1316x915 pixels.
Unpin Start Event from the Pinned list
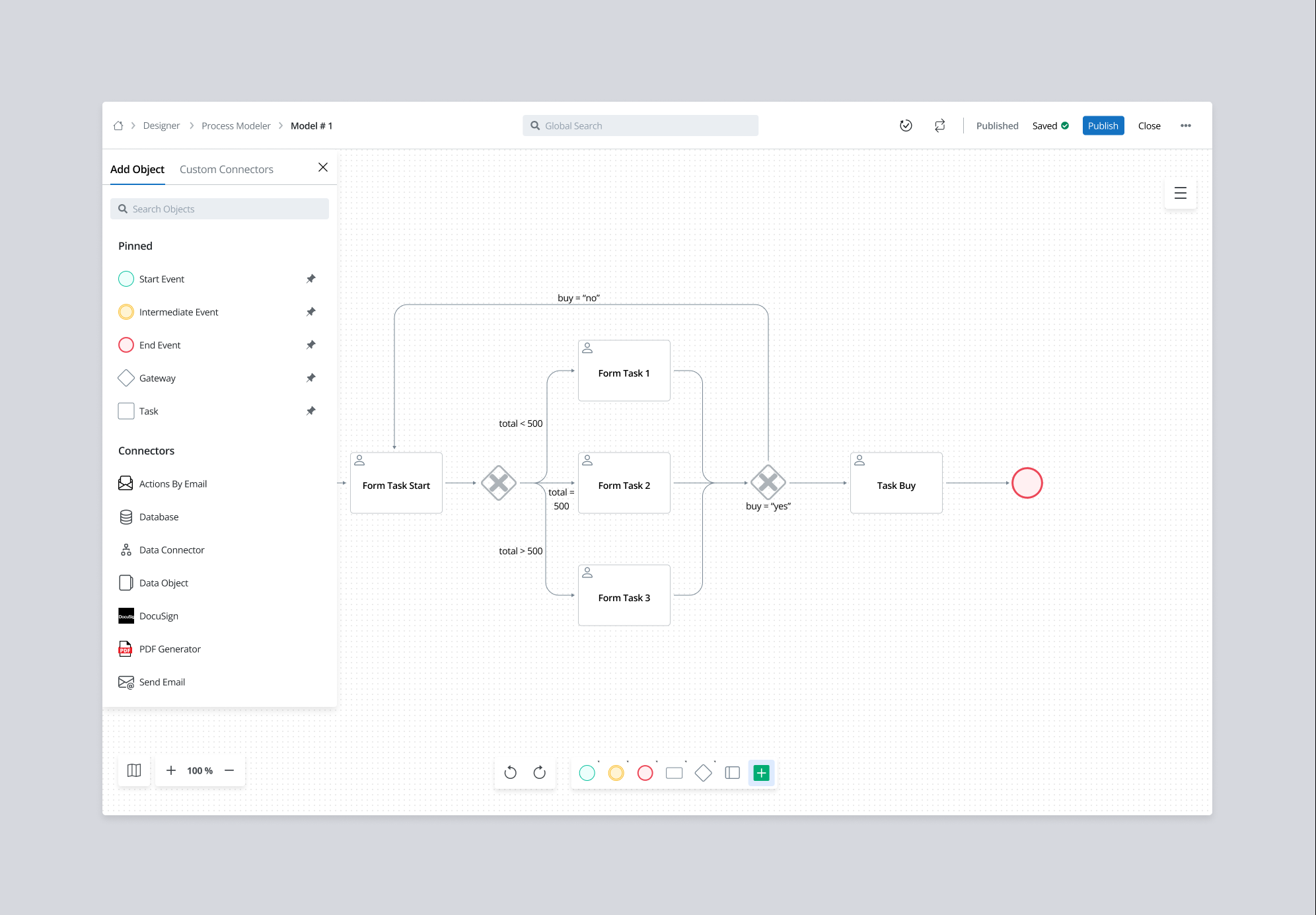pos(311,279)
